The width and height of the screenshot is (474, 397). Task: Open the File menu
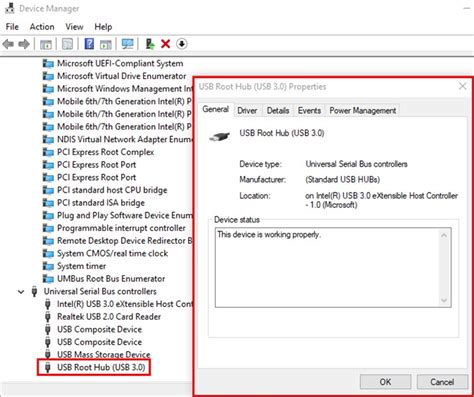(x=12, y=27)
